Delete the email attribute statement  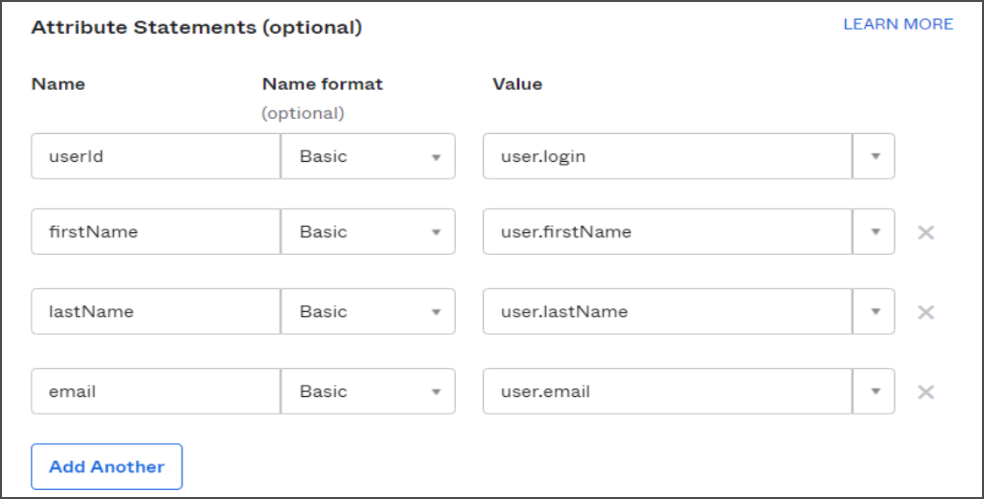[926, 392]
